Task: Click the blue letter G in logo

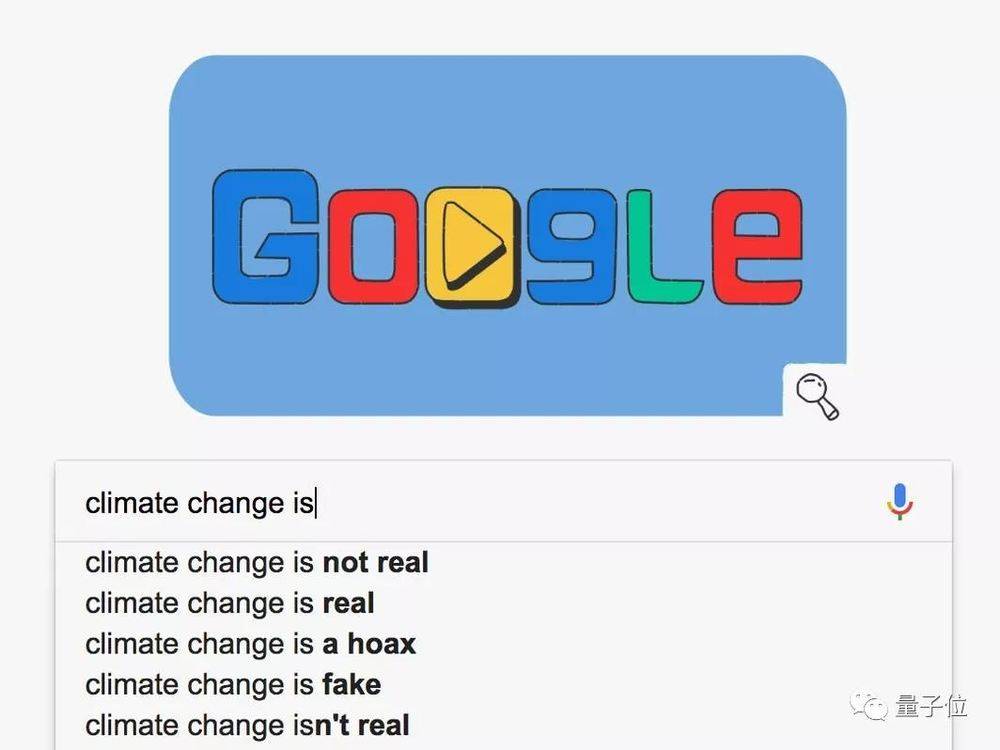Action: (x=265, y=236)
